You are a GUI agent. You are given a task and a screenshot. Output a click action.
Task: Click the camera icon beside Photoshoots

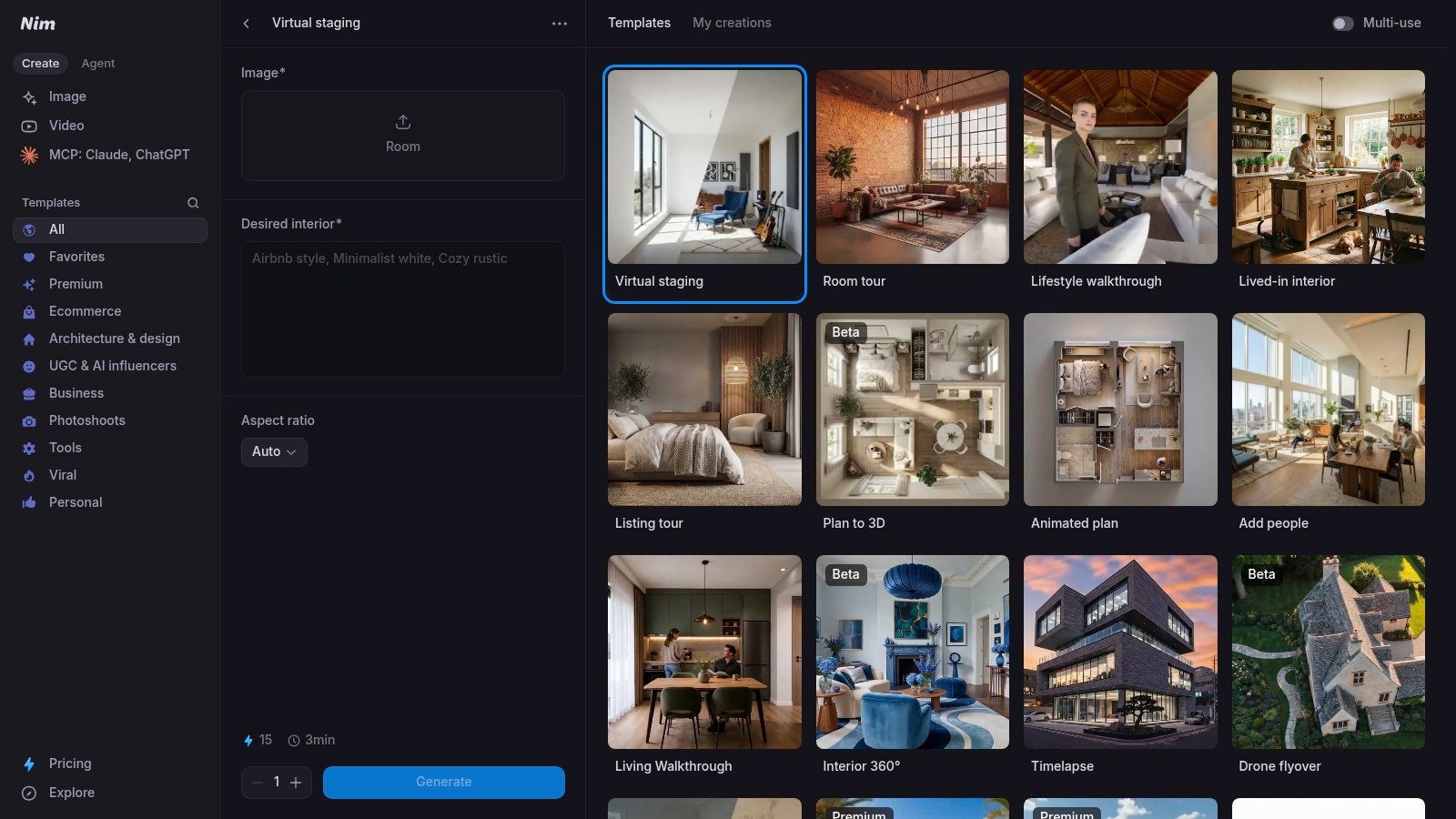[29, 421]
